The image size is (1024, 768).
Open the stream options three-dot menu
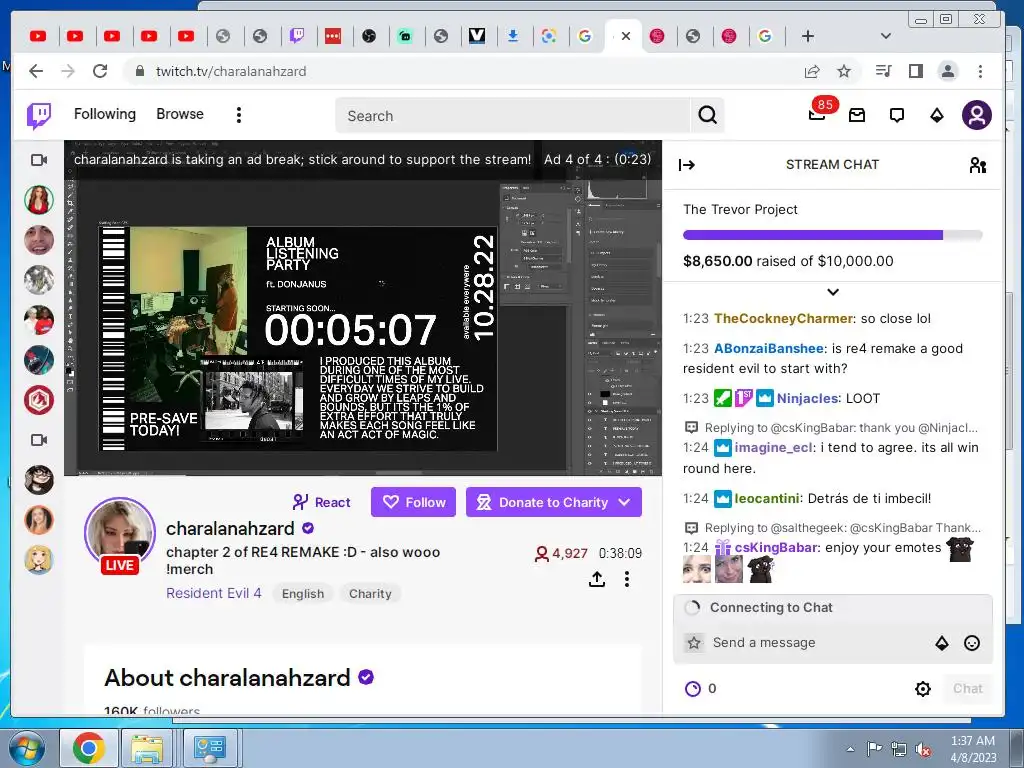pyautogui.click(x=627, y=579)
